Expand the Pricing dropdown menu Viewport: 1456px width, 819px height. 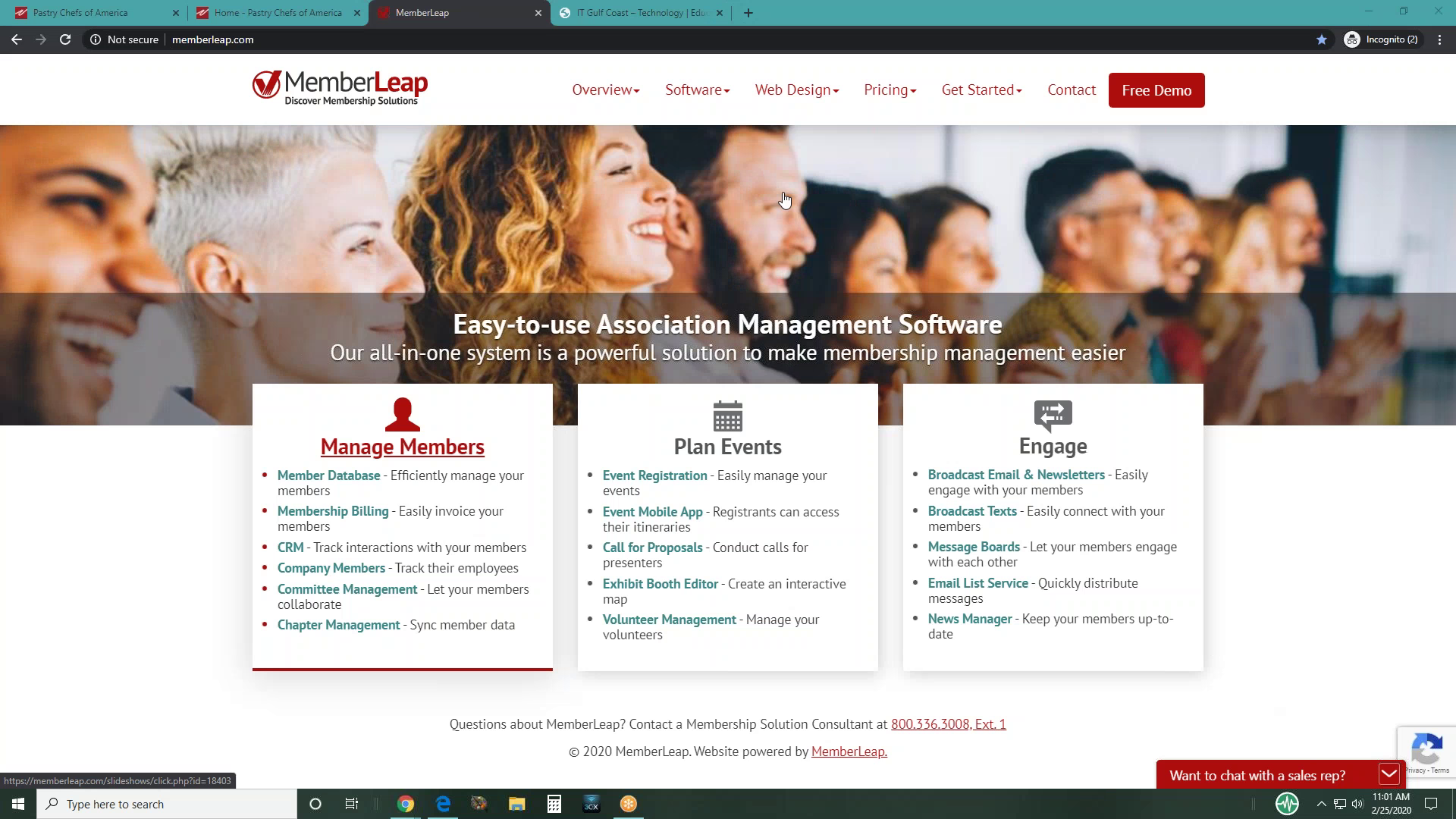click(x=890, y=90)
